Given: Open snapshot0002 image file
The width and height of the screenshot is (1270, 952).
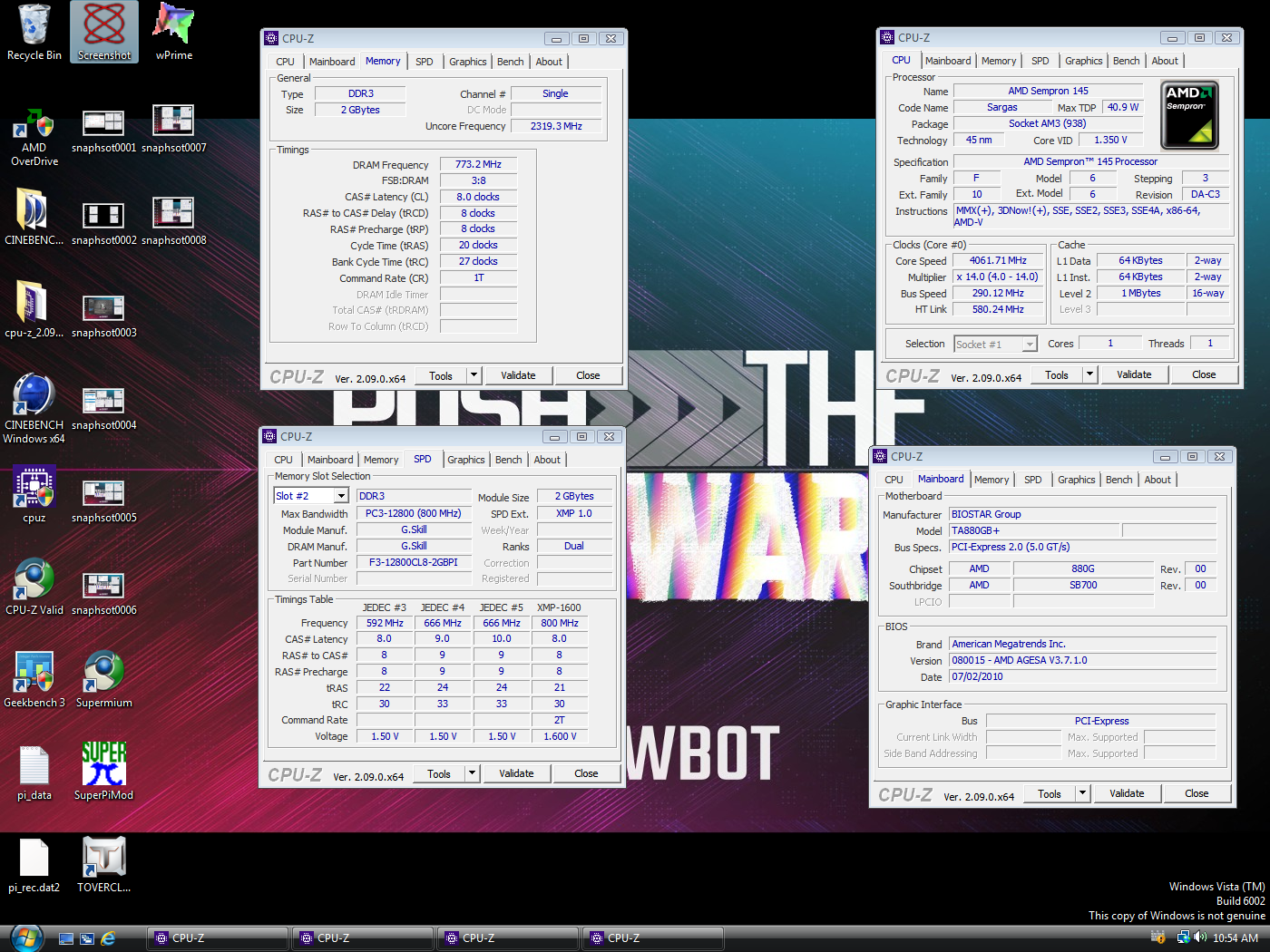Looking at the screenshot, I should coord(104,224).
